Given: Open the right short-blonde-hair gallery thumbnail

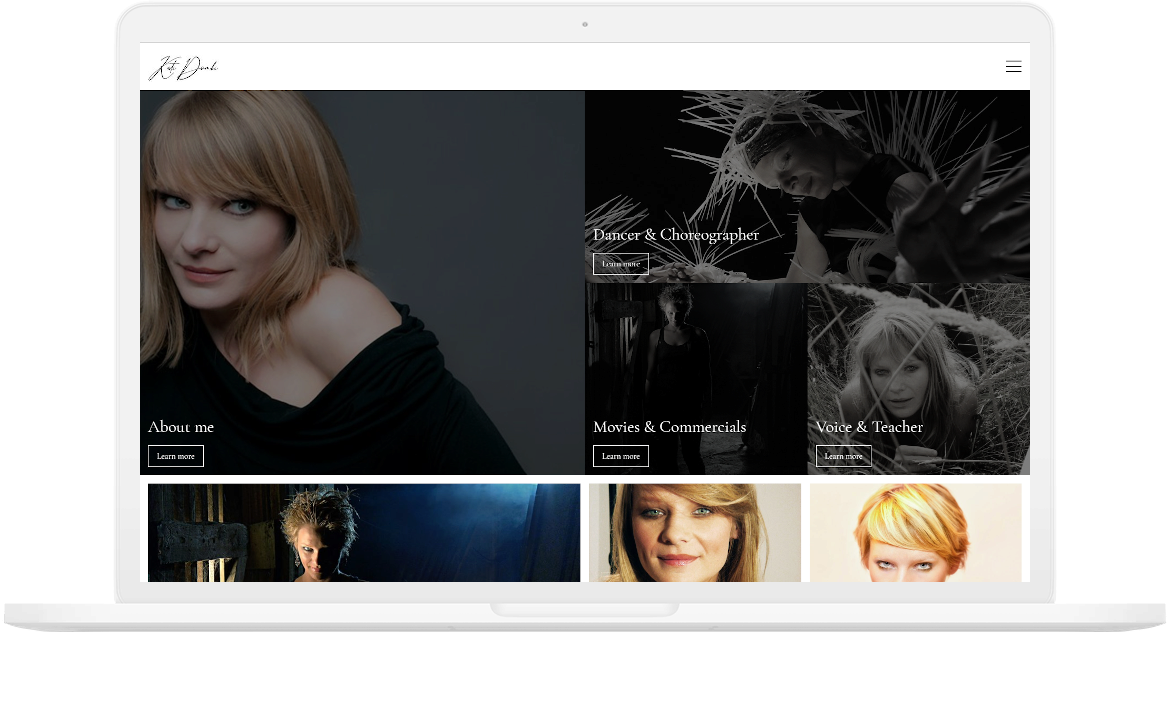Looking at the screenshot, I should tap(916, 532).
